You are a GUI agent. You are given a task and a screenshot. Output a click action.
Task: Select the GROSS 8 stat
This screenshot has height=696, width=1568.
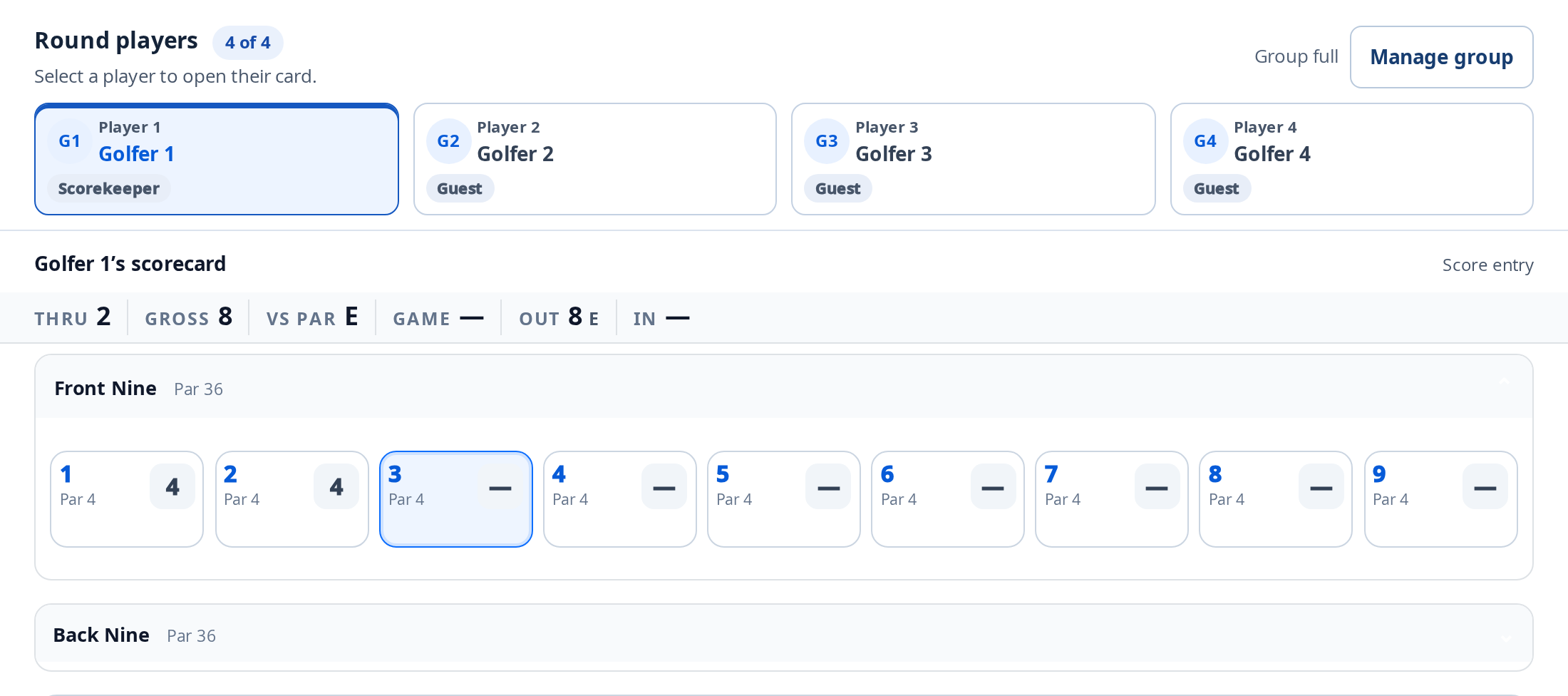[189, 317]
